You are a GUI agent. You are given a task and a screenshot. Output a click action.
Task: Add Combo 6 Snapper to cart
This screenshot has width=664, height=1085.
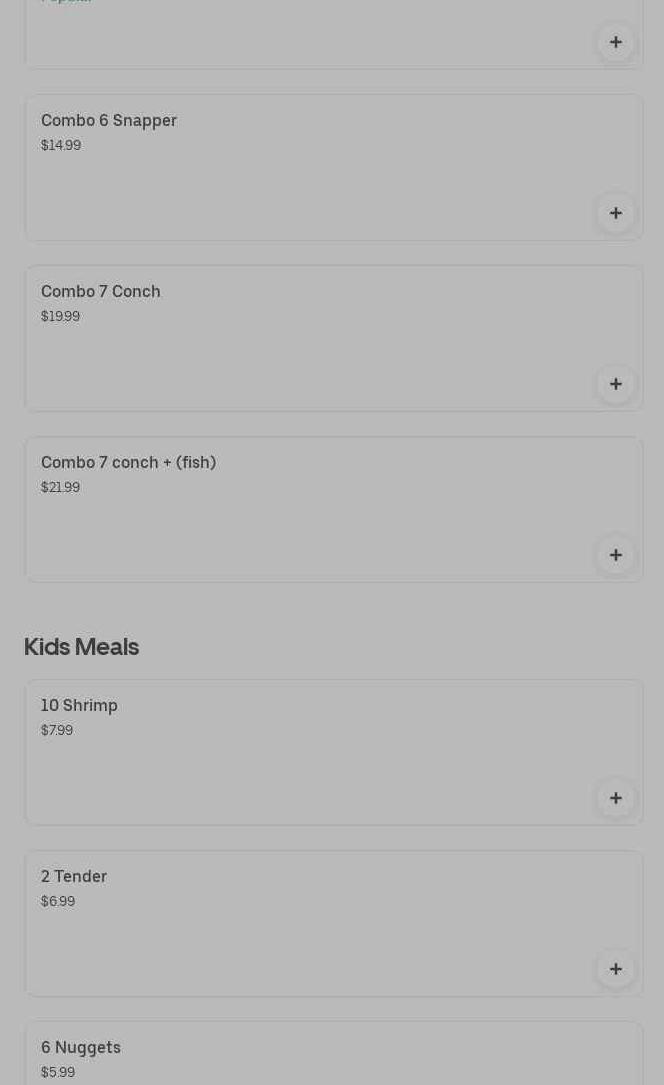click(x=616, y=213)
